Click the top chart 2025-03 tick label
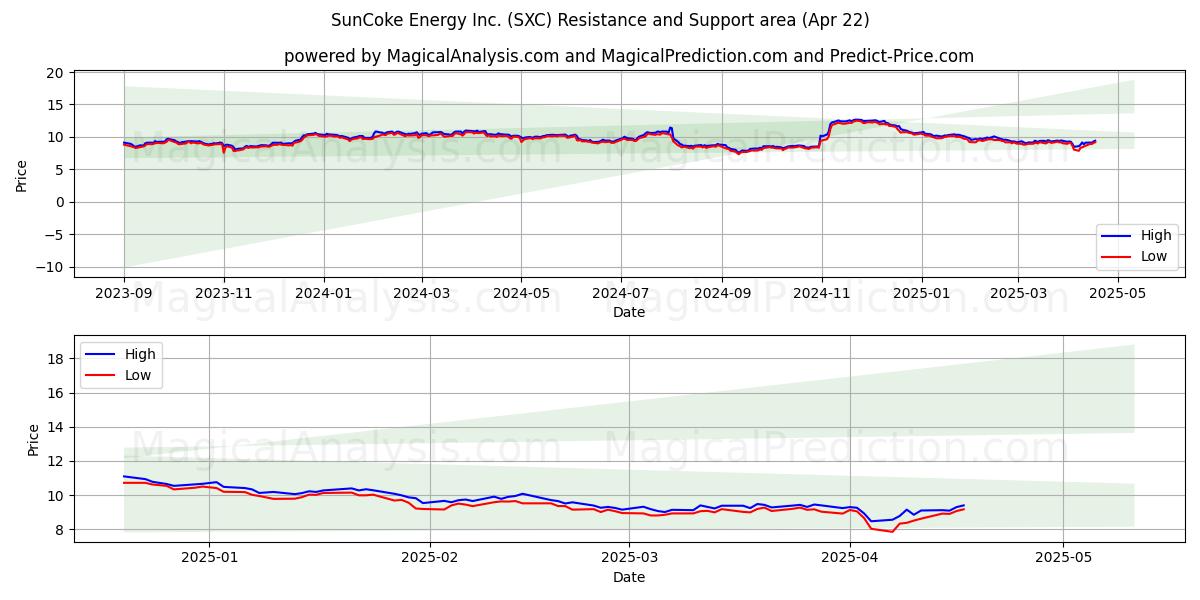Screen dimensions: 1200x600 tap(1017, 293)
